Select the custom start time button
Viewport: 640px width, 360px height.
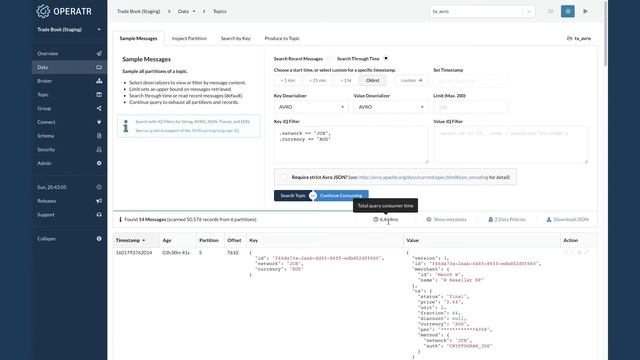click(x=411, y=80)
